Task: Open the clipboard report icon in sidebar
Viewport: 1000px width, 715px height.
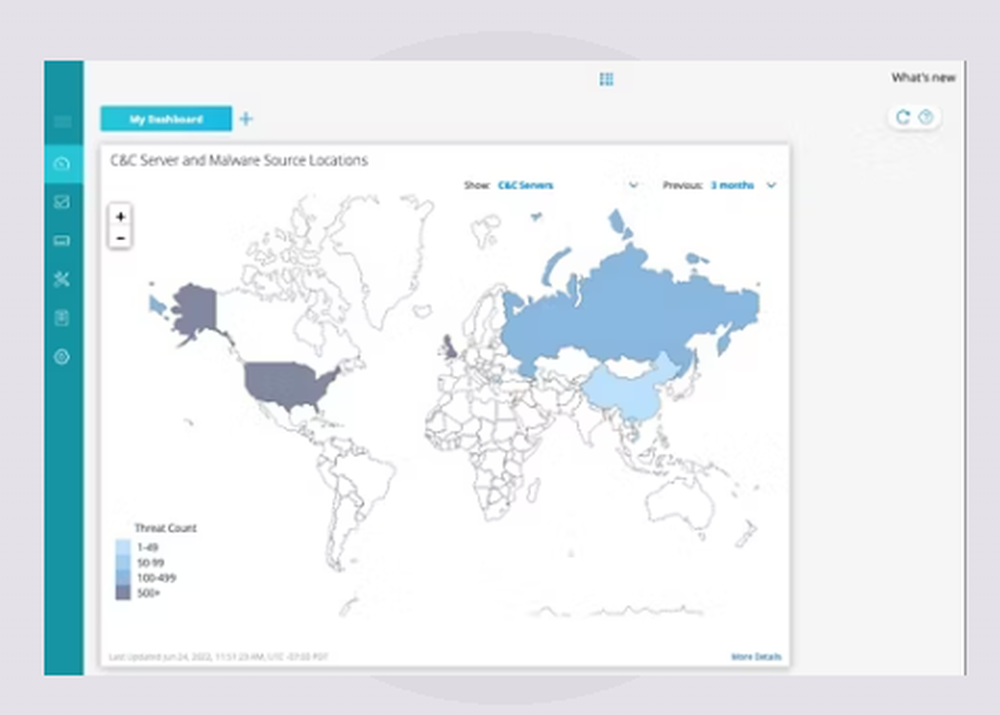Action: click(x=62, y=318)
